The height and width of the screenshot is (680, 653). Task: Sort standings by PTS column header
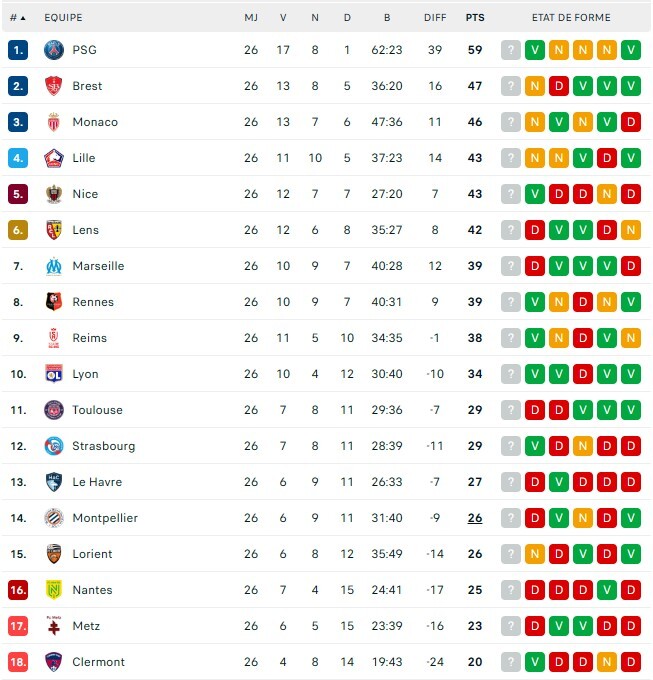(x=474, y=18)
